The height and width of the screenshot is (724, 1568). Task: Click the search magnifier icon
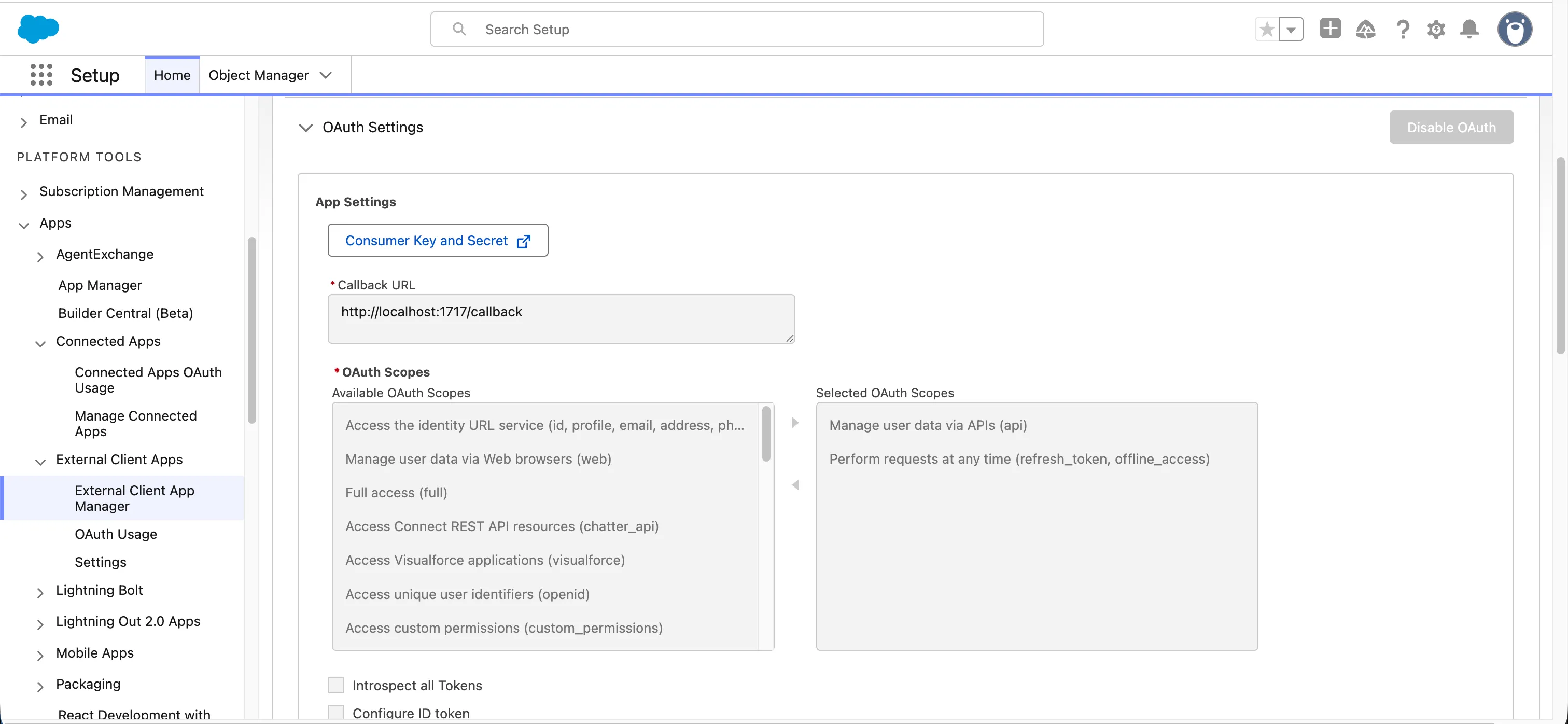click(x=459, y=29)
